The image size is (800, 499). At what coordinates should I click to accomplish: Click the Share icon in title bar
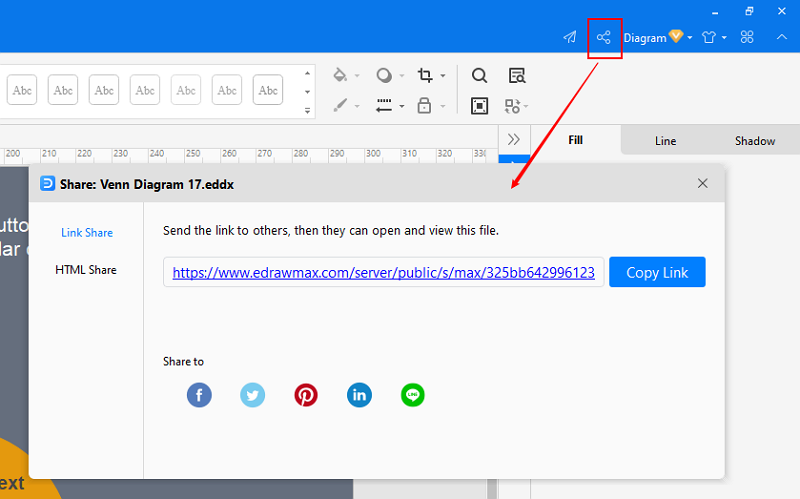pos(604,37)
